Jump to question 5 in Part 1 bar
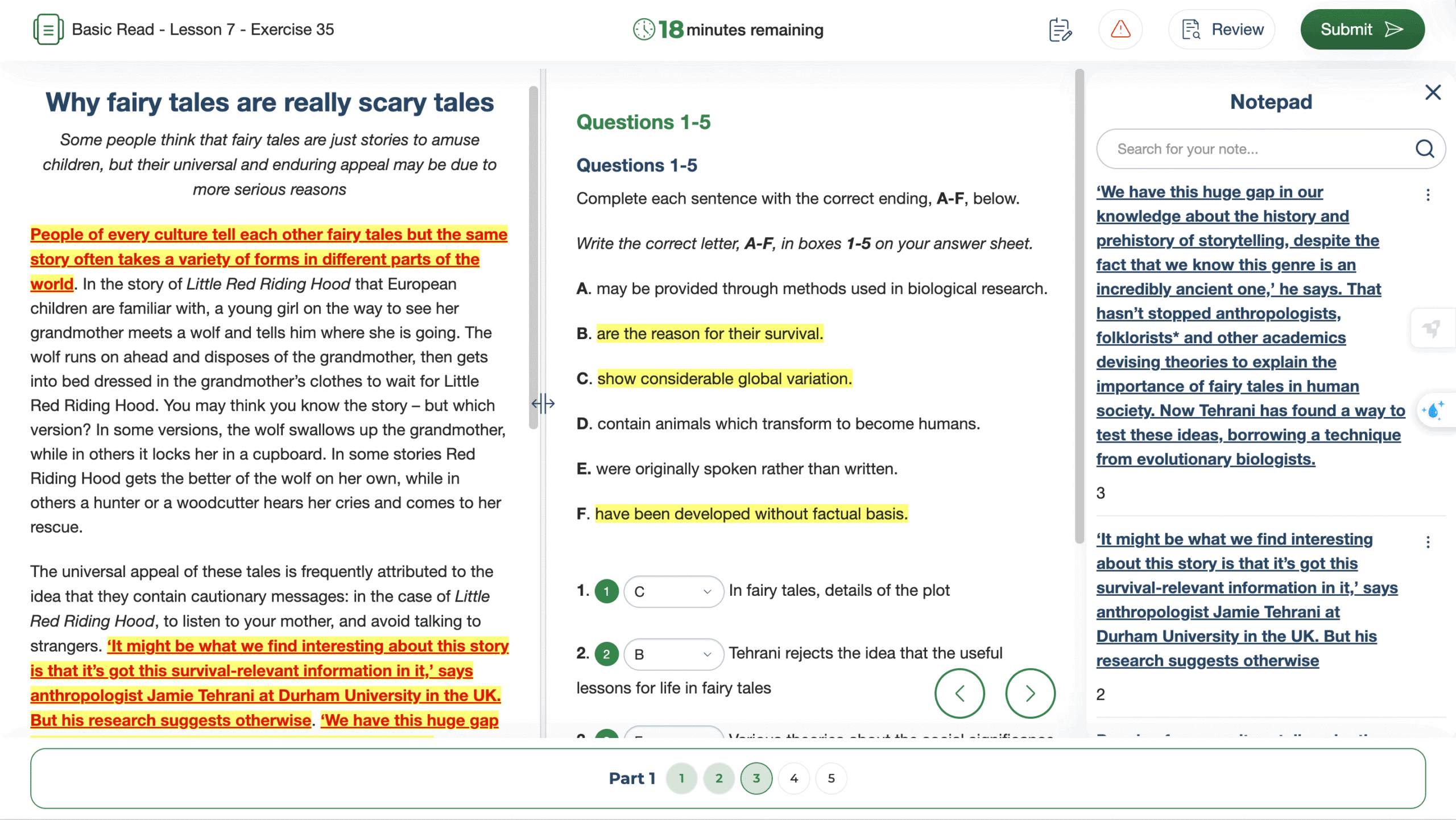 tap(831, 778)
